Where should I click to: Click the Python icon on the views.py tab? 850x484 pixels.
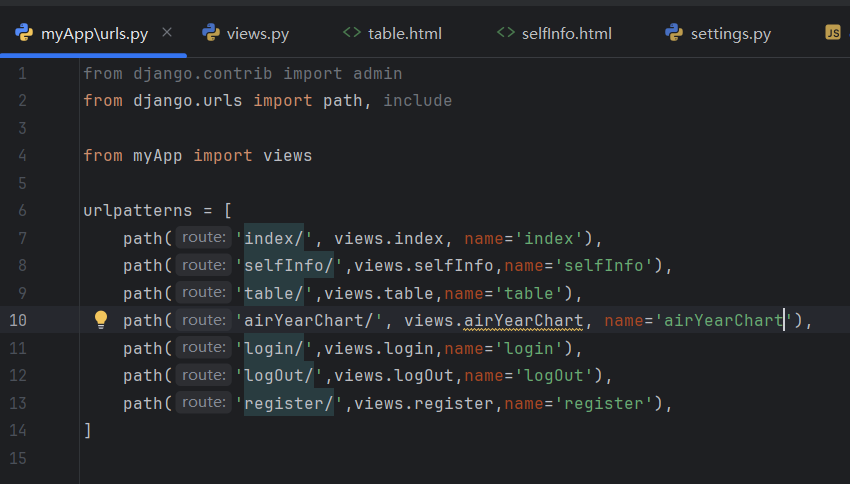(x=211, y=33)
